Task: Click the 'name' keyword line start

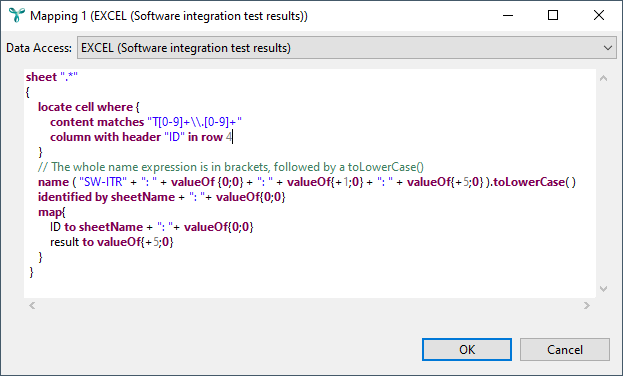Action: (53, 182)
